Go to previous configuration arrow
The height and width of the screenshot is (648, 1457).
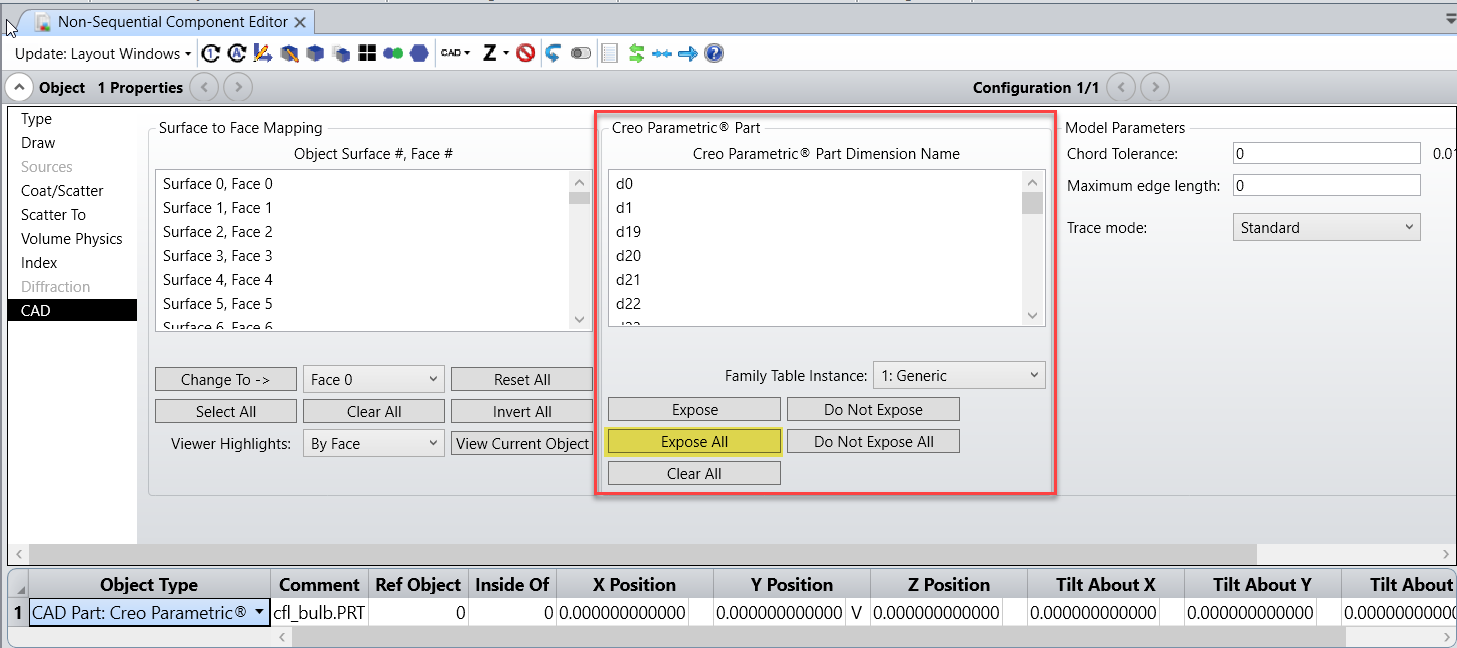point(1121,88)
